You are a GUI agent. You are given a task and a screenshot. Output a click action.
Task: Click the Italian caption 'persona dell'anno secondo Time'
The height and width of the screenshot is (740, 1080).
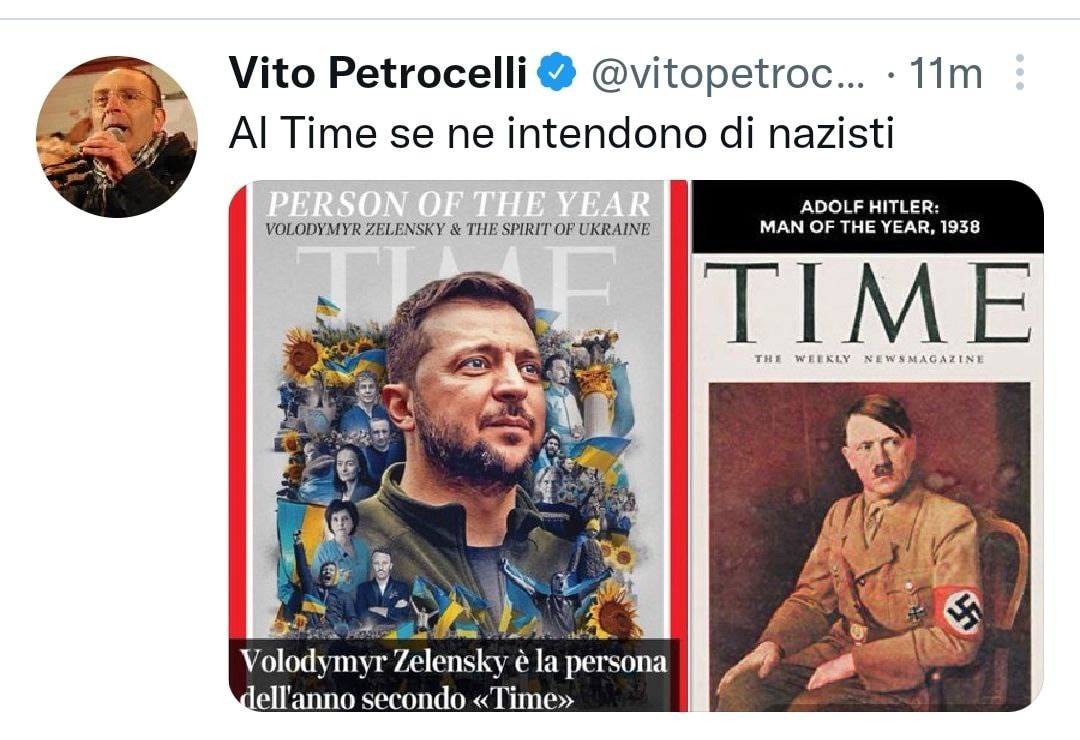[x=455, y=679]
